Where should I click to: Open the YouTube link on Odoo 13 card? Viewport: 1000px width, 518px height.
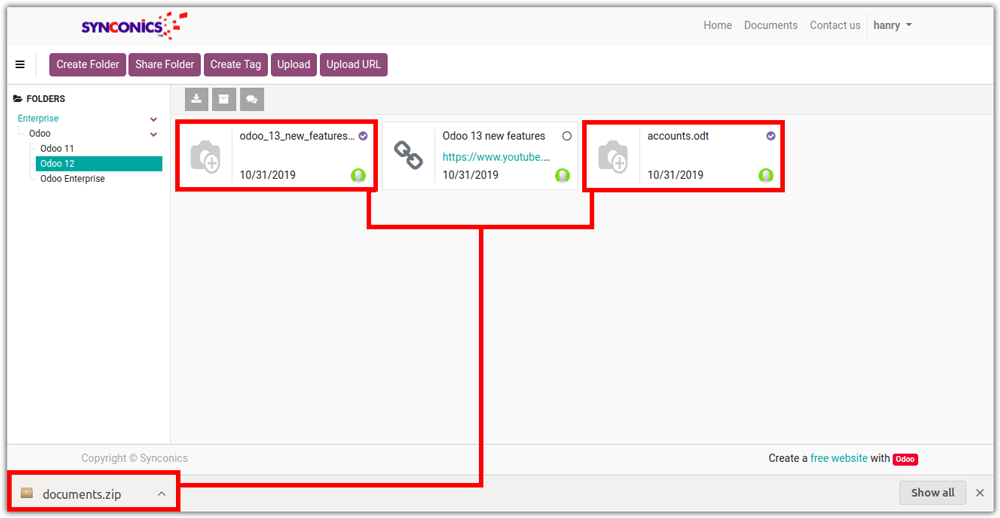click(496, 157)
